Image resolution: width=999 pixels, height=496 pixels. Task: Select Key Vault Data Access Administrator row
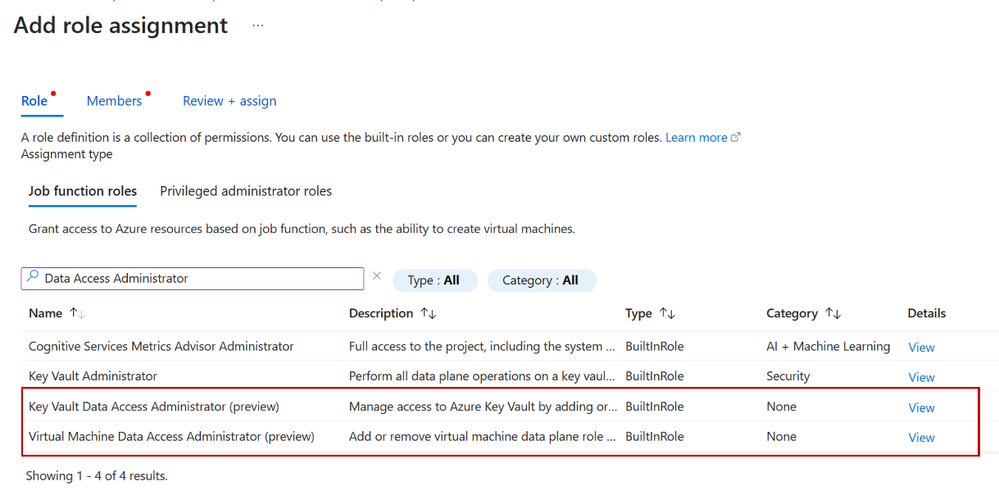click(x=154, y=407)
